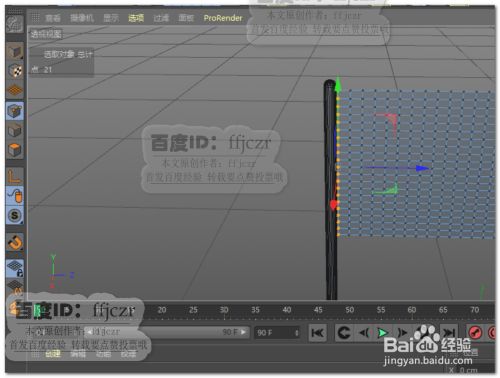Click the green Y-axis arrow of gizmo

[x=338, y=85]
